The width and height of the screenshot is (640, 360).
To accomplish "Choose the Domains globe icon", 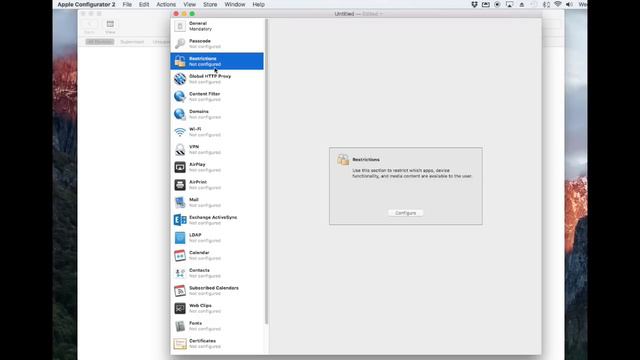I will click(x=180, y=114).
